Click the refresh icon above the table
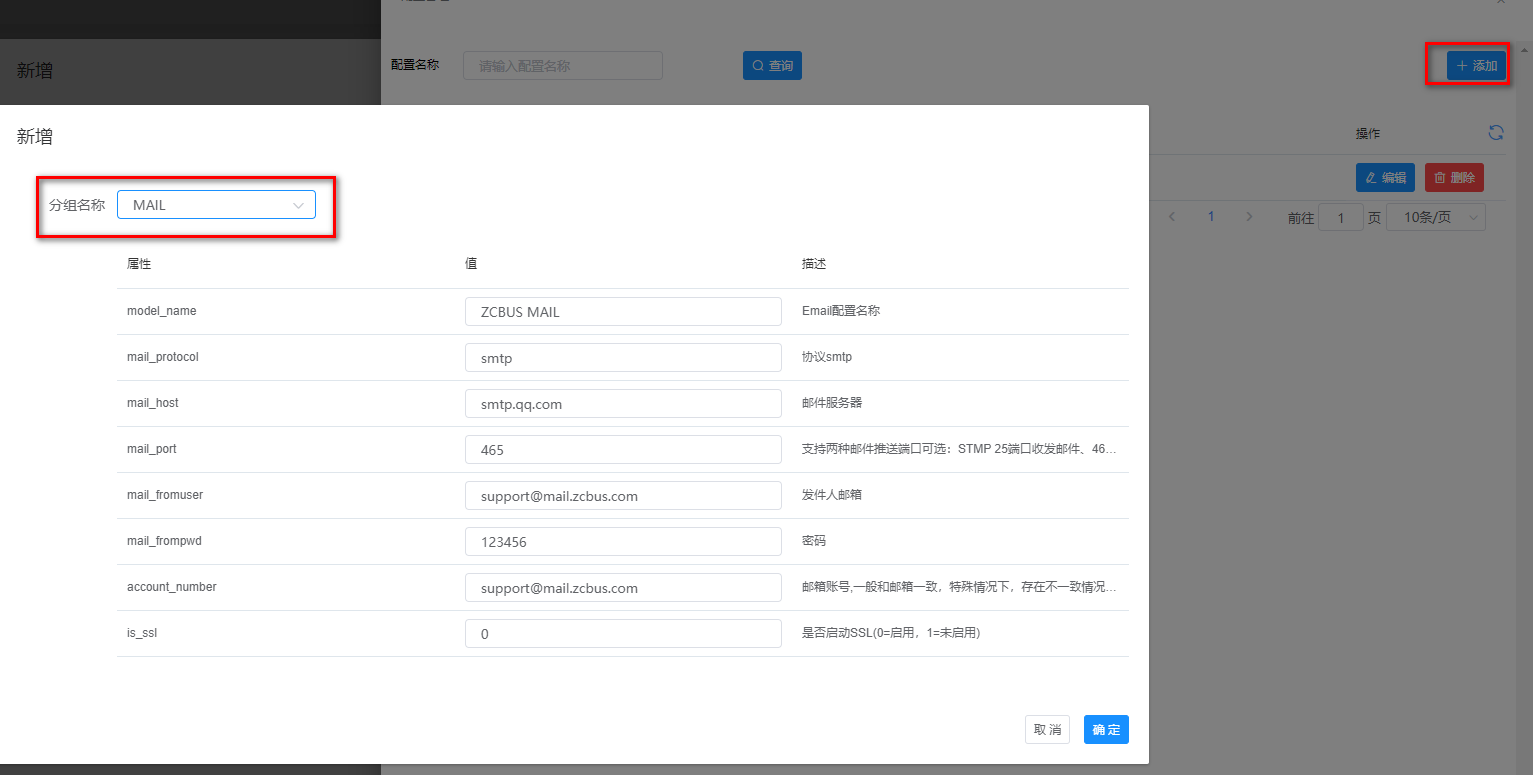This screenshot has height=775, width=1533. pyautogui.click(x=1496, y=133)
